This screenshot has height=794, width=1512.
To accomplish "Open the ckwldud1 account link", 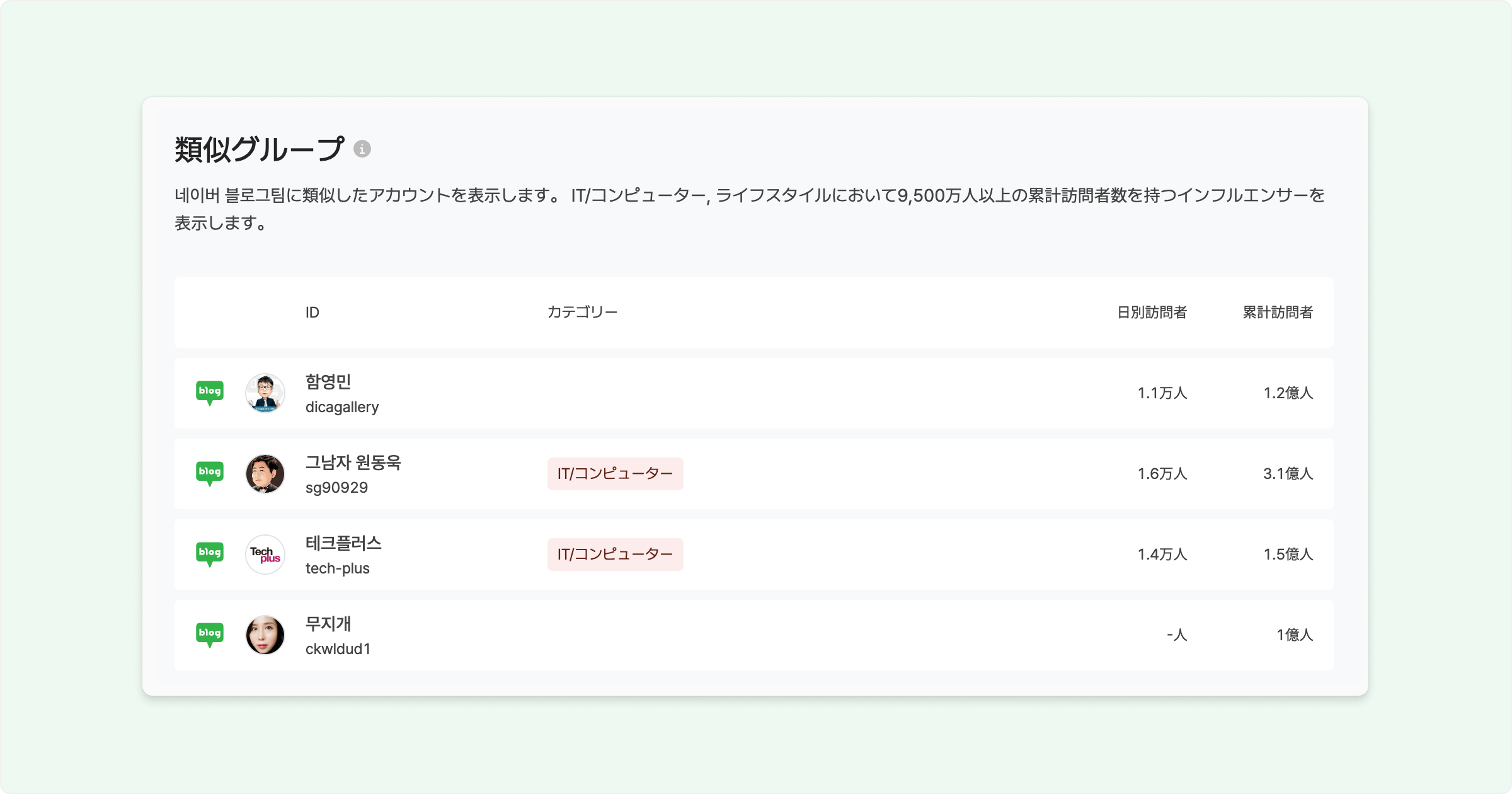I will (x=338, y=649).
